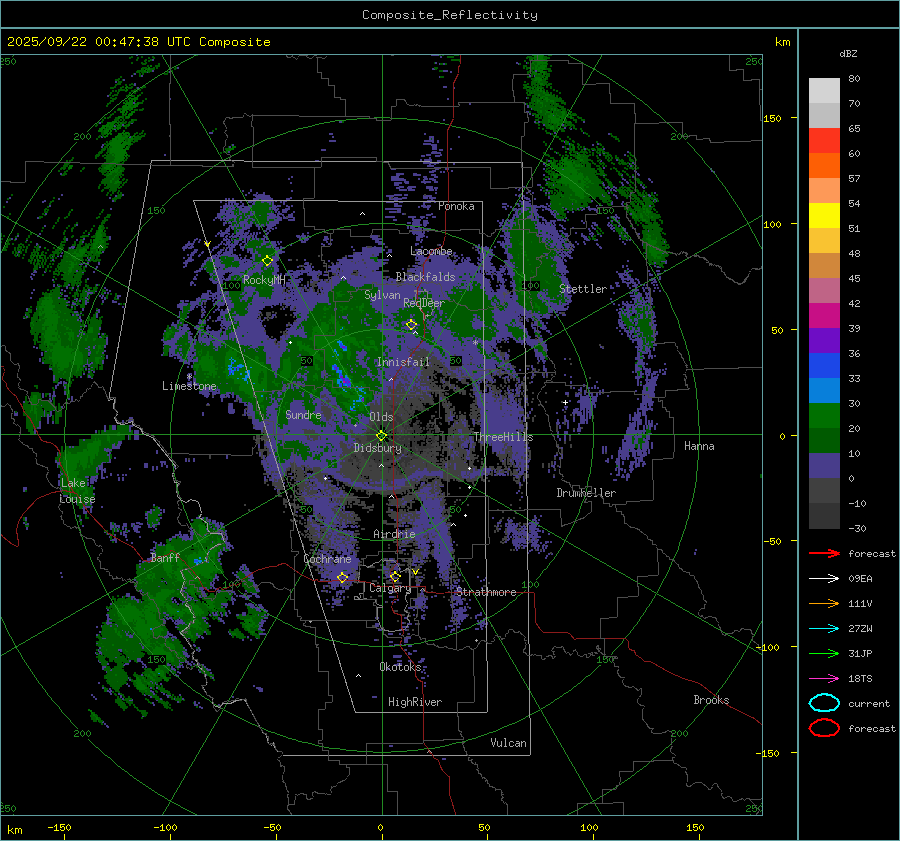Click the radar center marker above Didsbury
This screenshot has width=900, height=841.
[381, 435]
